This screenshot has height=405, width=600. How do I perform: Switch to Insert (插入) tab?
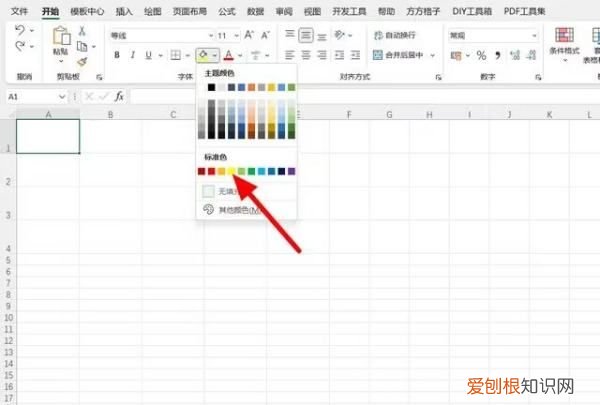(124, 11)
